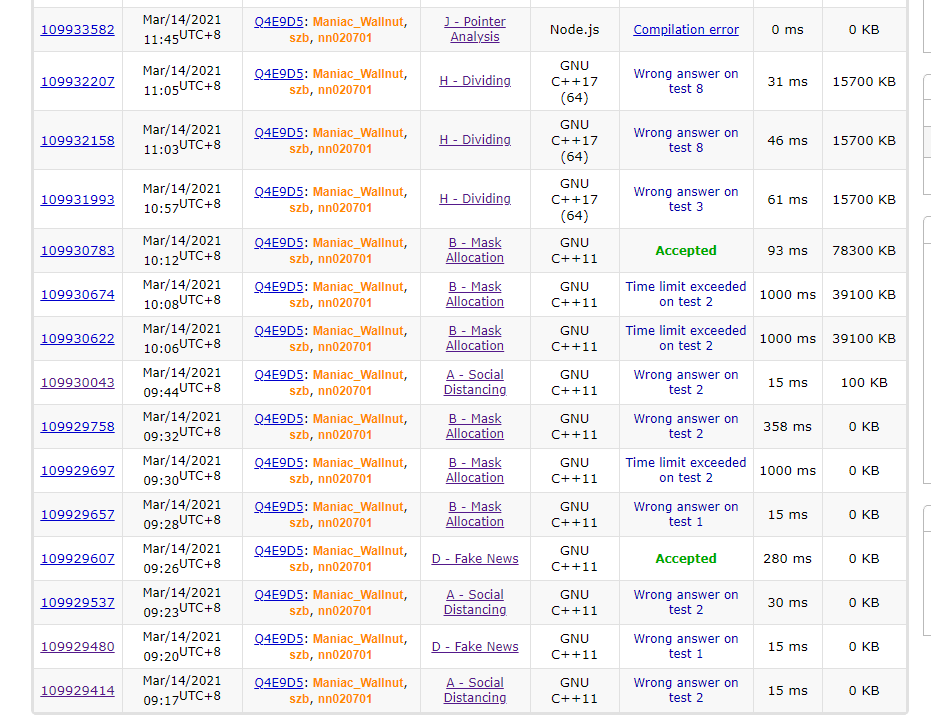Click the Compilation error verdict link
931x725 pixels.
[x=685, y=29]
